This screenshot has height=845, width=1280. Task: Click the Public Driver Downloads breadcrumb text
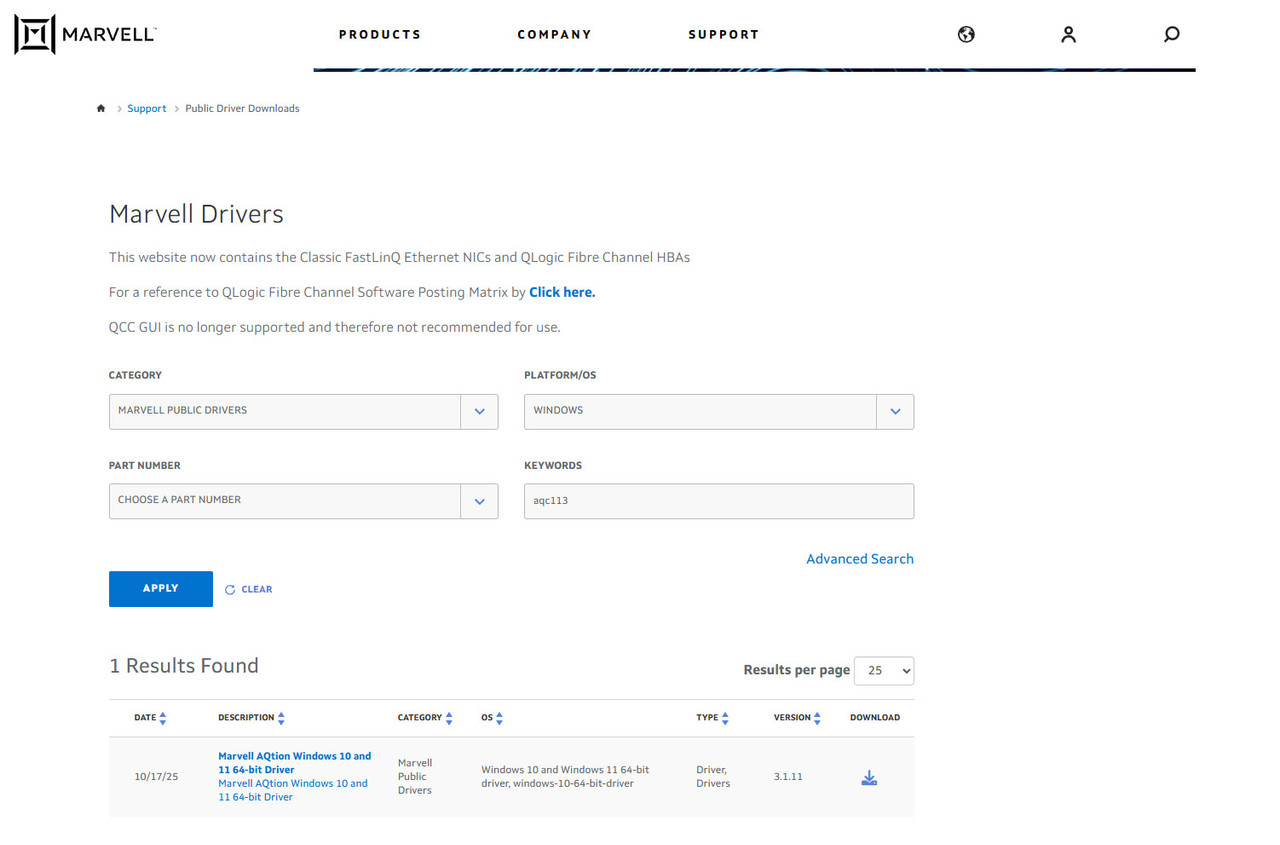click(242, 108)
